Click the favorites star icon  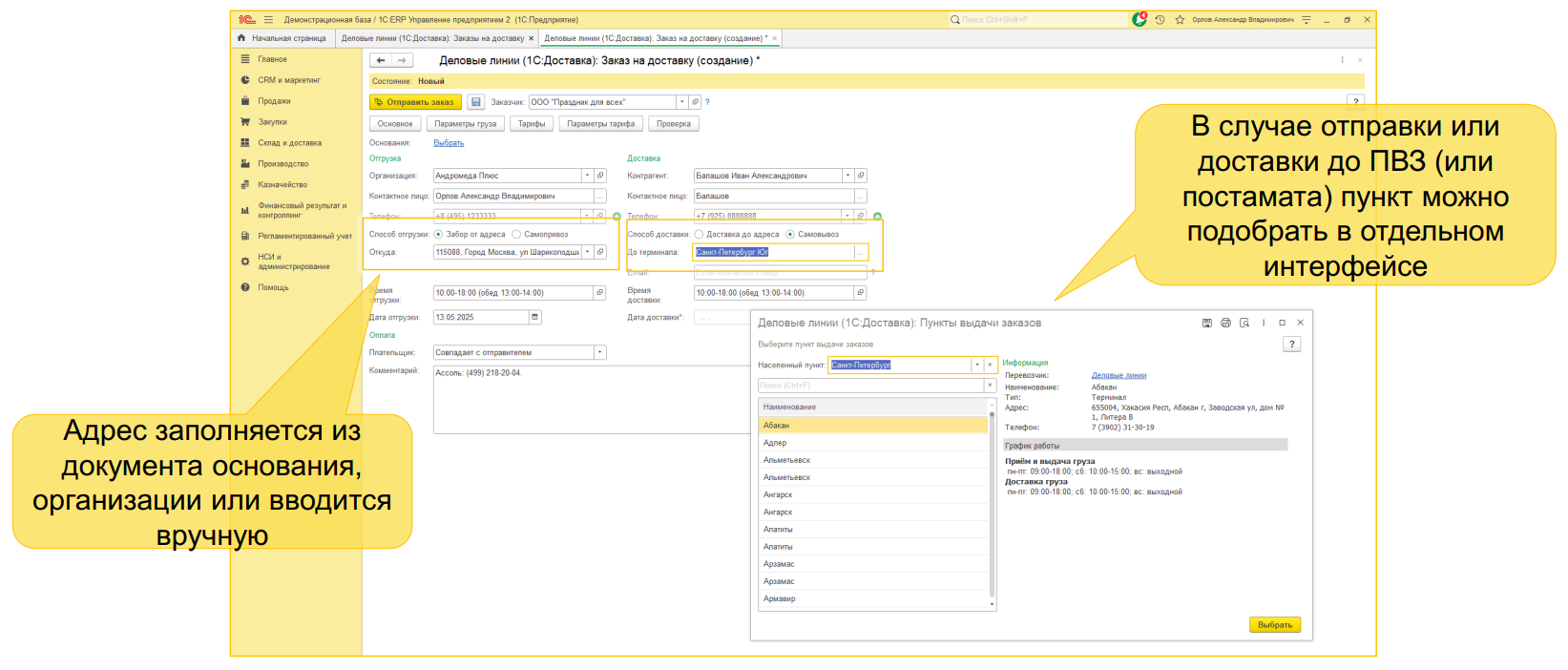1180,19
